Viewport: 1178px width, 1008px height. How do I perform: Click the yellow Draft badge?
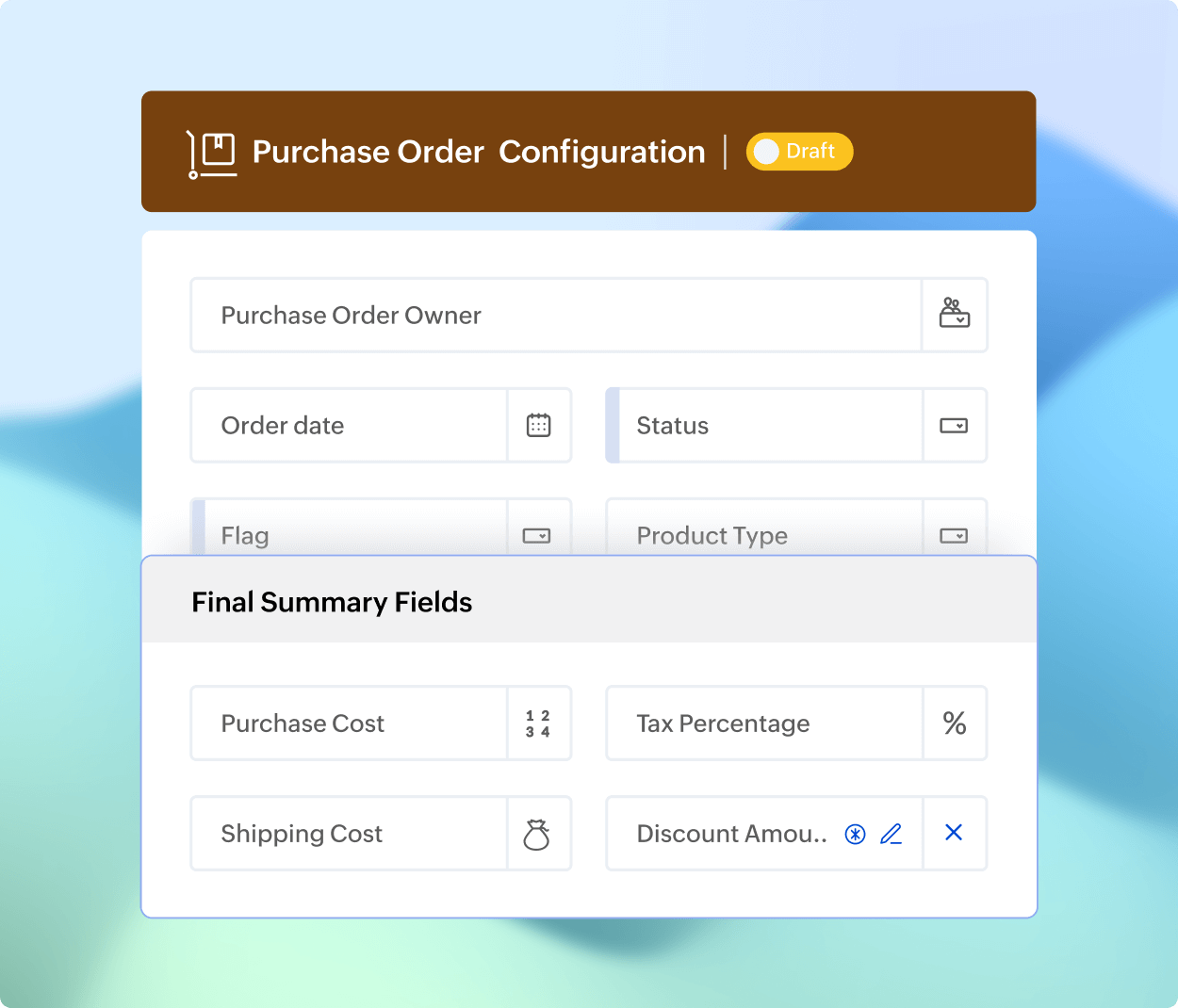[799, 151]
